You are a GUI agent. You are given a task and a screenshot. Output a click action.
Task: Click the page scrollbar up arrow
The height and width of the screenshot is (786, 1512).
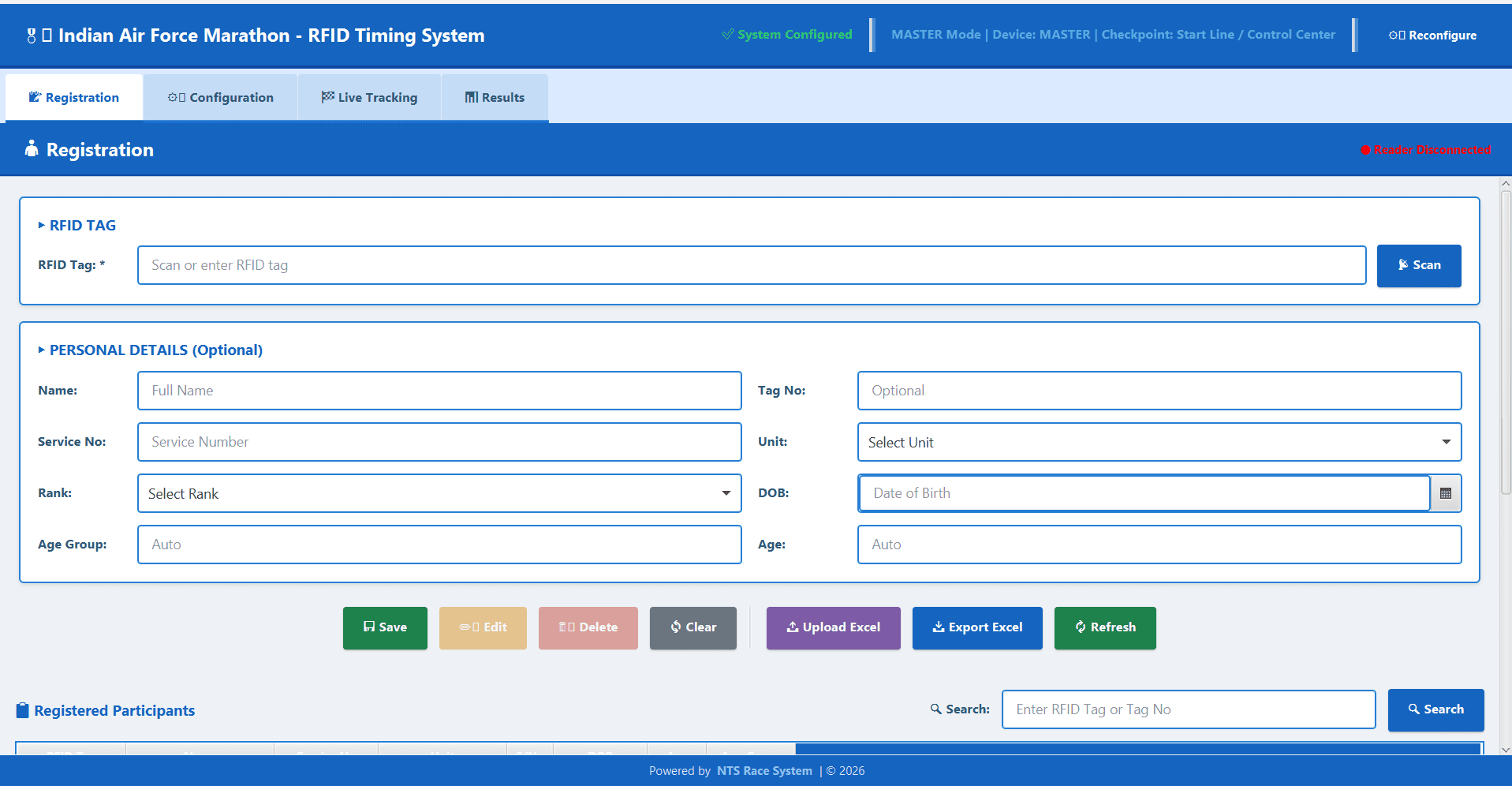[1506, 183]
